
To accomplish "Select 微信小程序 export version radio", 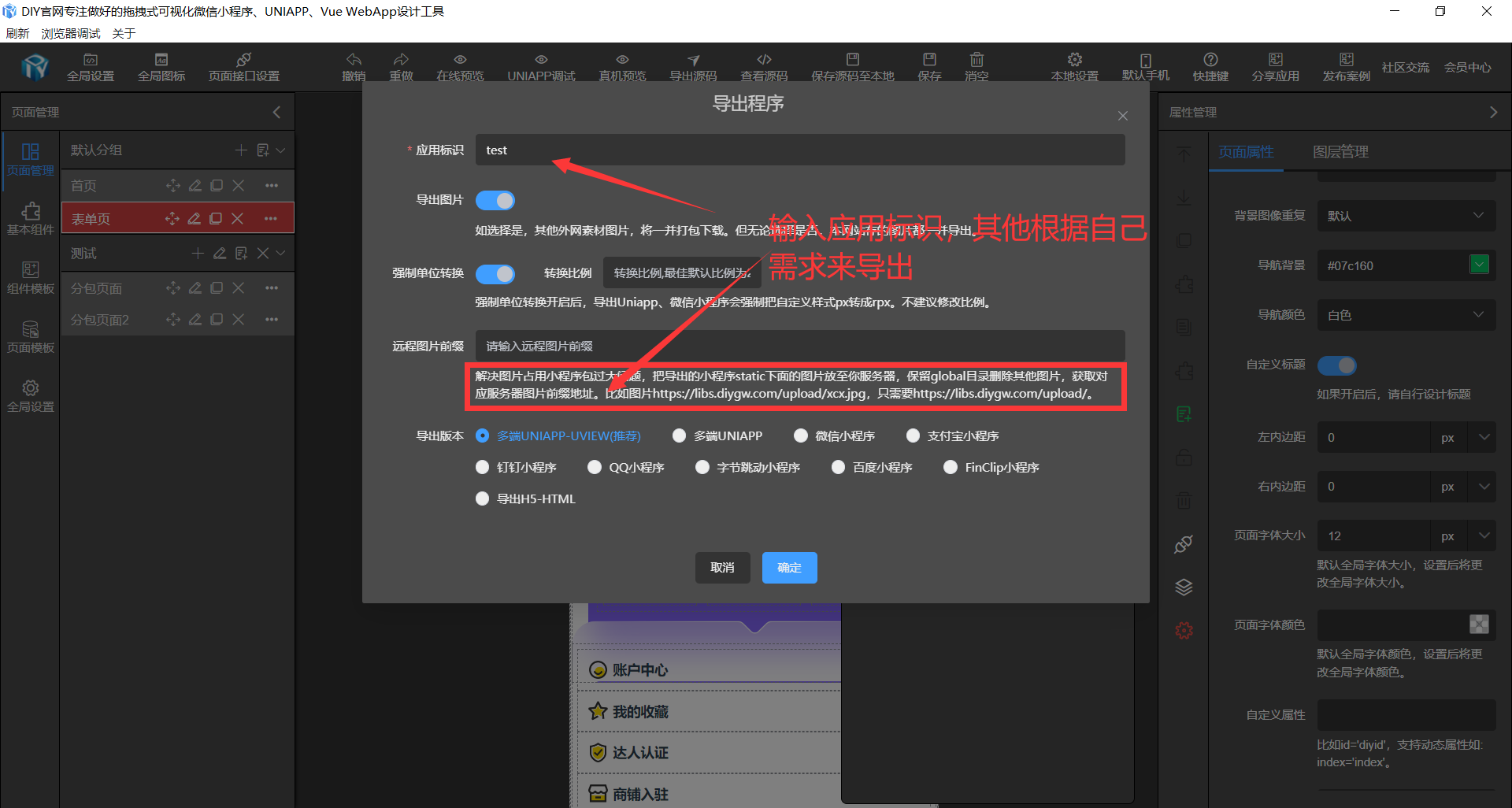I will 801,436.
